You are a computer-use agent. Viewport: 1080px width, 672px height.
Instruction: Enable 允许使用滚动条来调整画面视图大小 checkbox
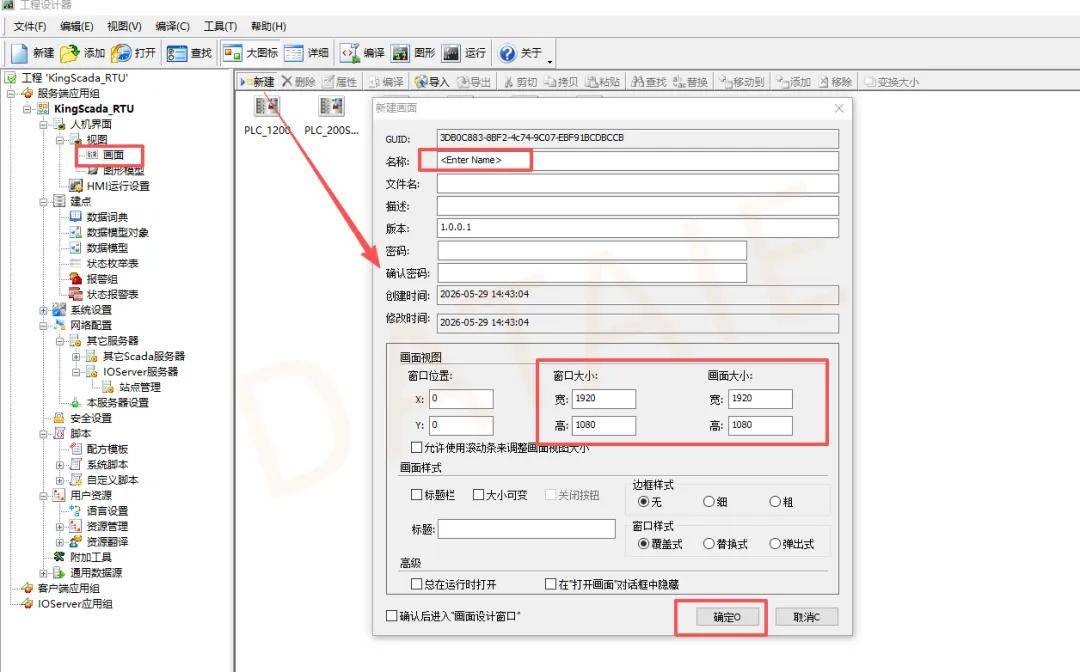417,448
